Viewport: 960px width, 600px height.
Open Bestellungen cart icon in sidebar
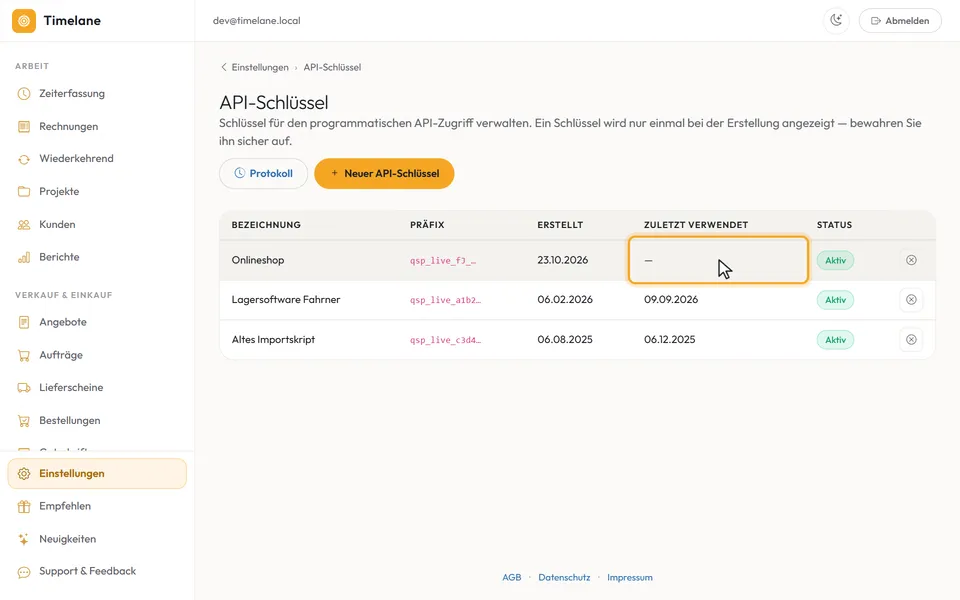[24, 421]
